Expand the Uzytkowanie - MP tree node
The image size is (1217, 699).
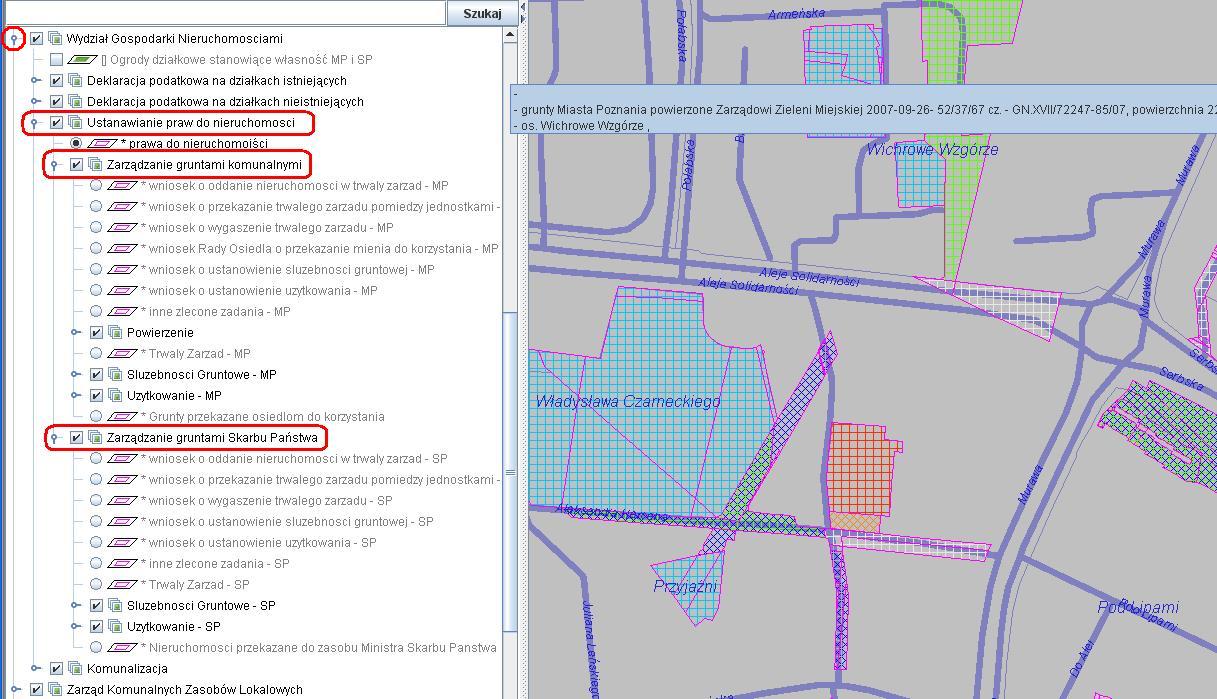point(75,396)
